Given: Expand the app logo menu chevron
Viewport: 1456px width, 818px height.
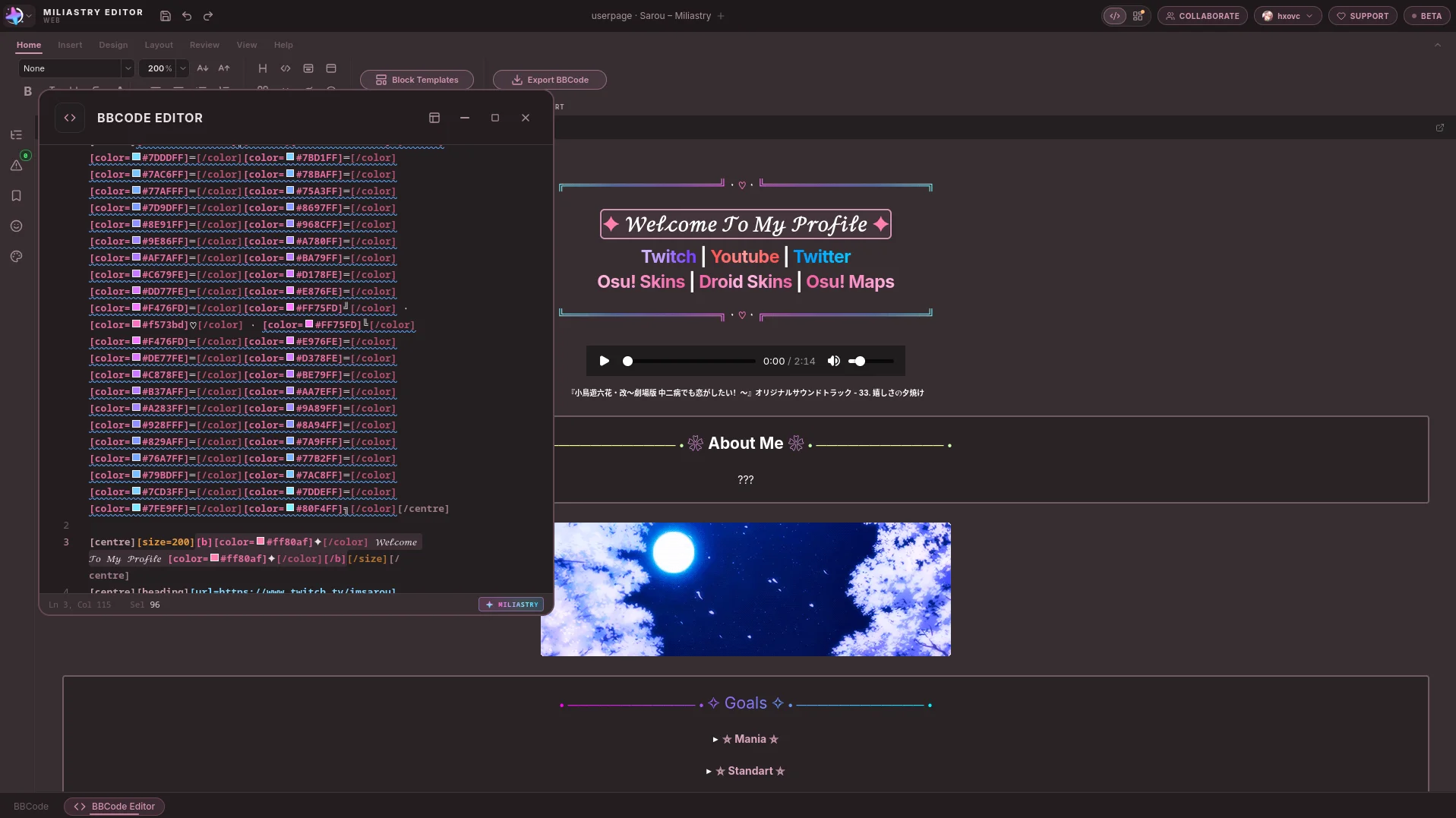Looking at the screenshot, I should pyautogui.click(x=29, y=16).
